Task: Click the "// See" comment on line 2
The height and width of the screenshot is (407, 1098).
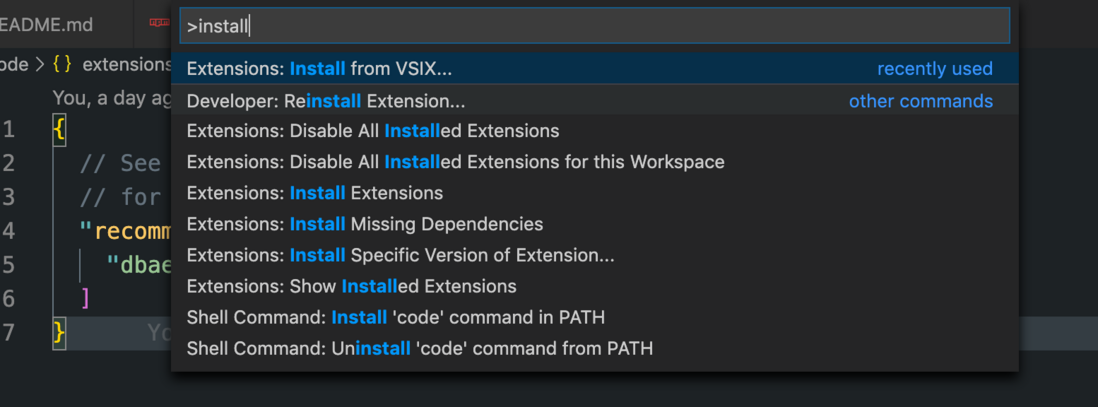Action: pos(120,163)
